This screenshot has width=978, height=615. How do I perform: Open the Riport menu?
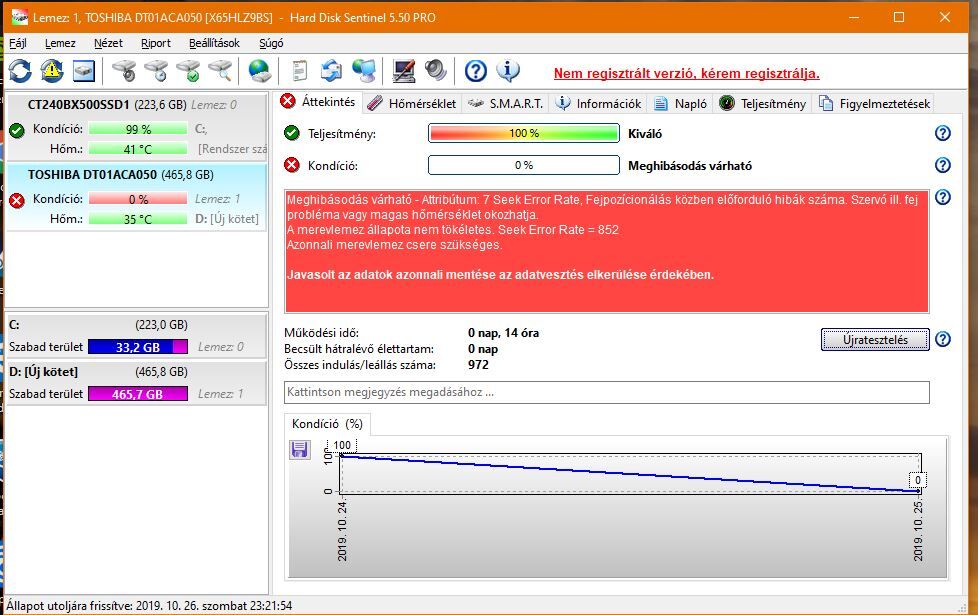click(155, 43)
